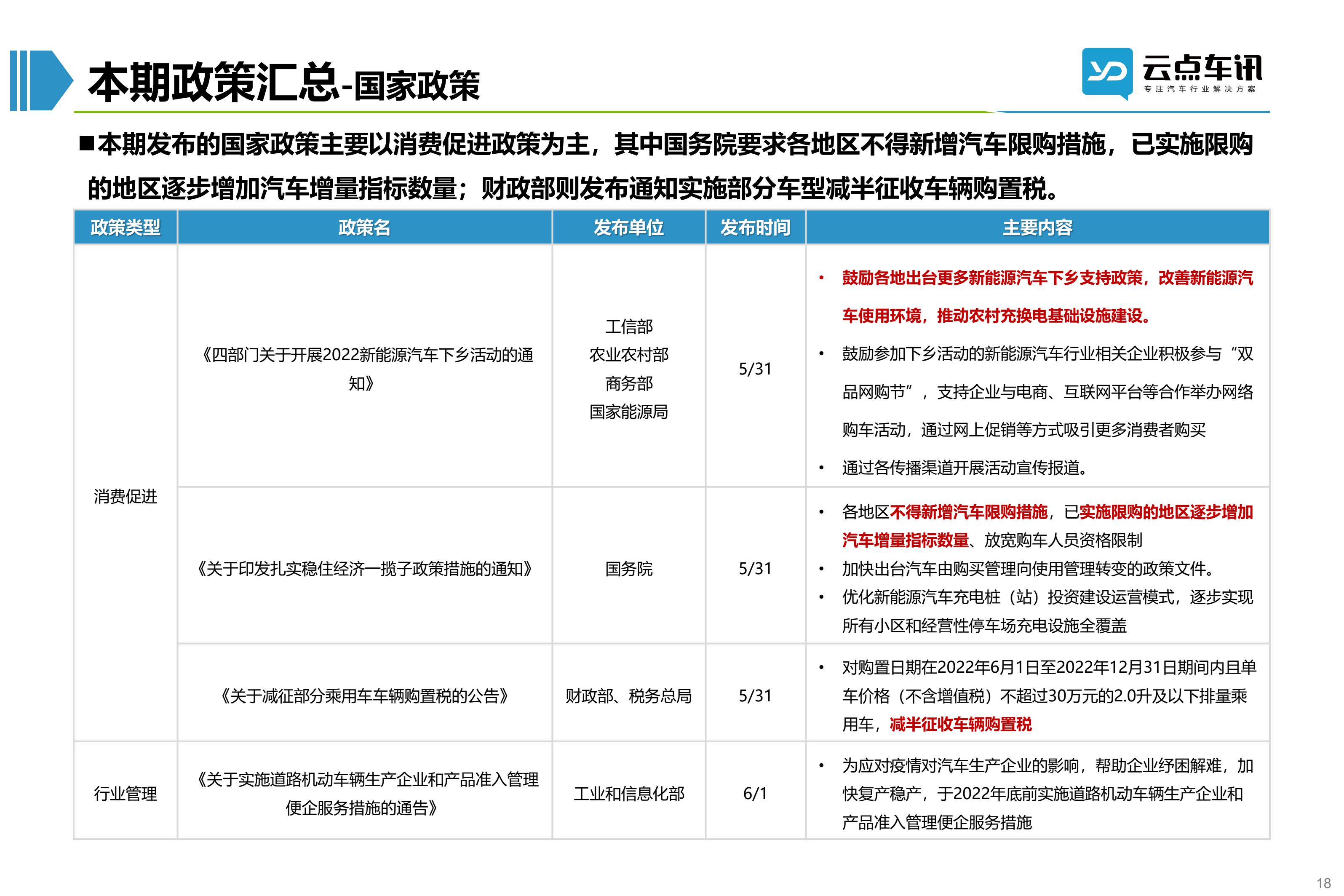Click the 发布时间 column header
Image resolution: width=1344 pixels, height=896 pixels.
(x=755, y=227)
